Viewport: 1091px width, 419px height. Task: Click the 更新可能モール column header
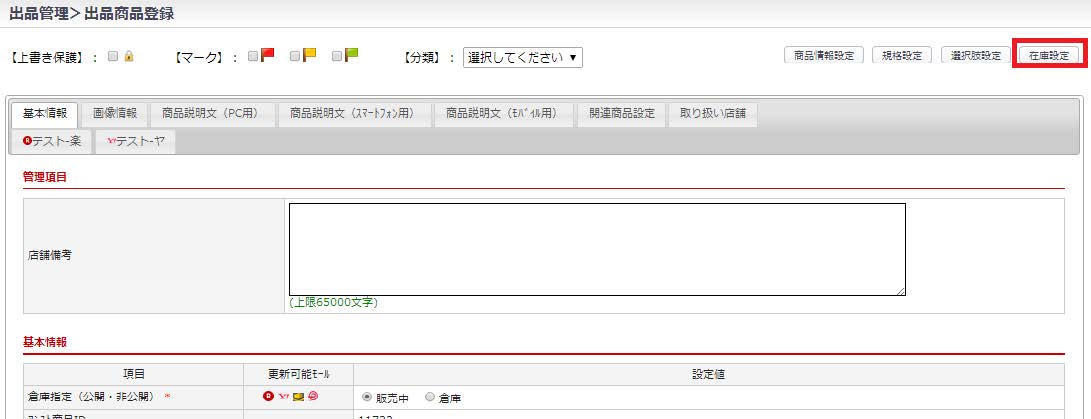pyautogui.click(x=298, y=374)
